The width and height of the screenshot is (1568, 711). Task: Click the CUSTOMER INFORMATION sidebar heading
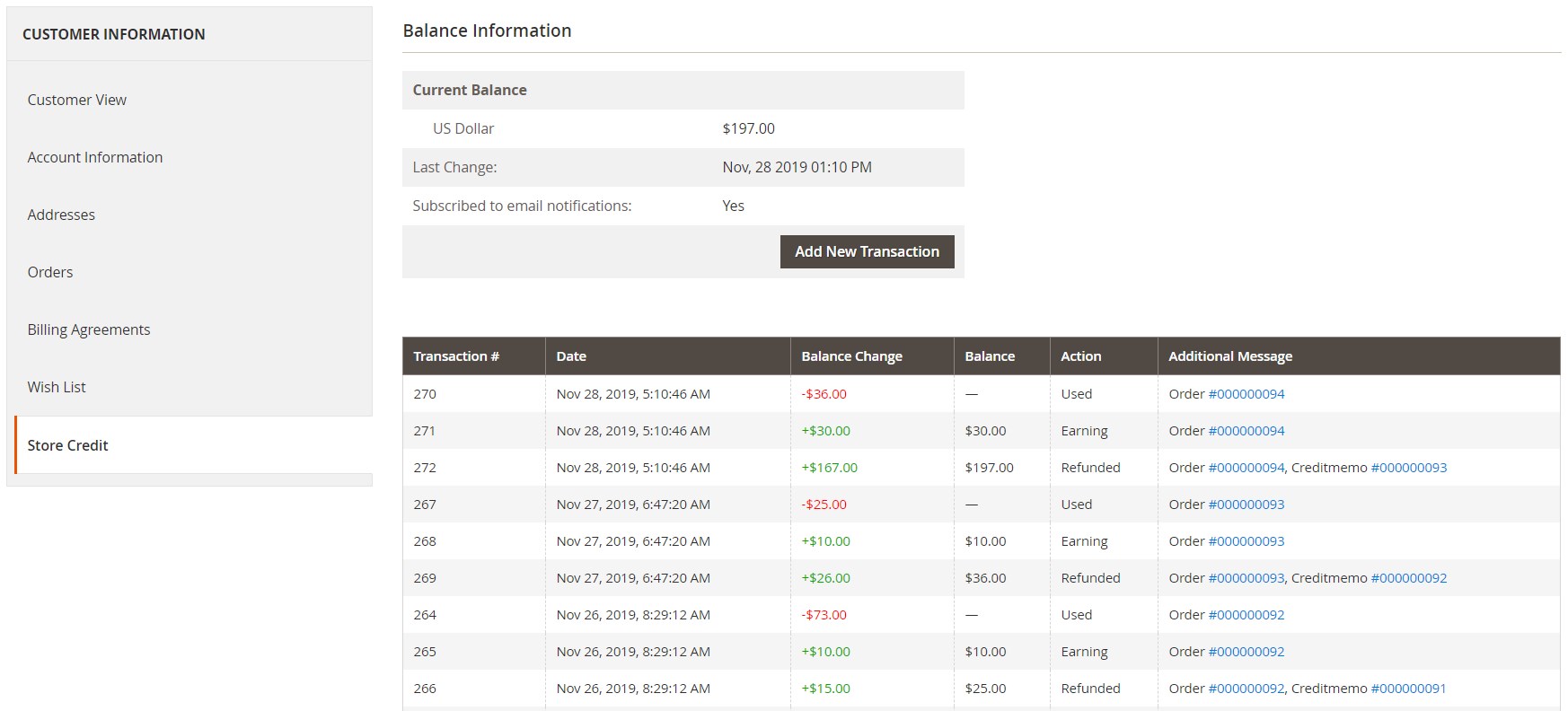pos(114,34)
